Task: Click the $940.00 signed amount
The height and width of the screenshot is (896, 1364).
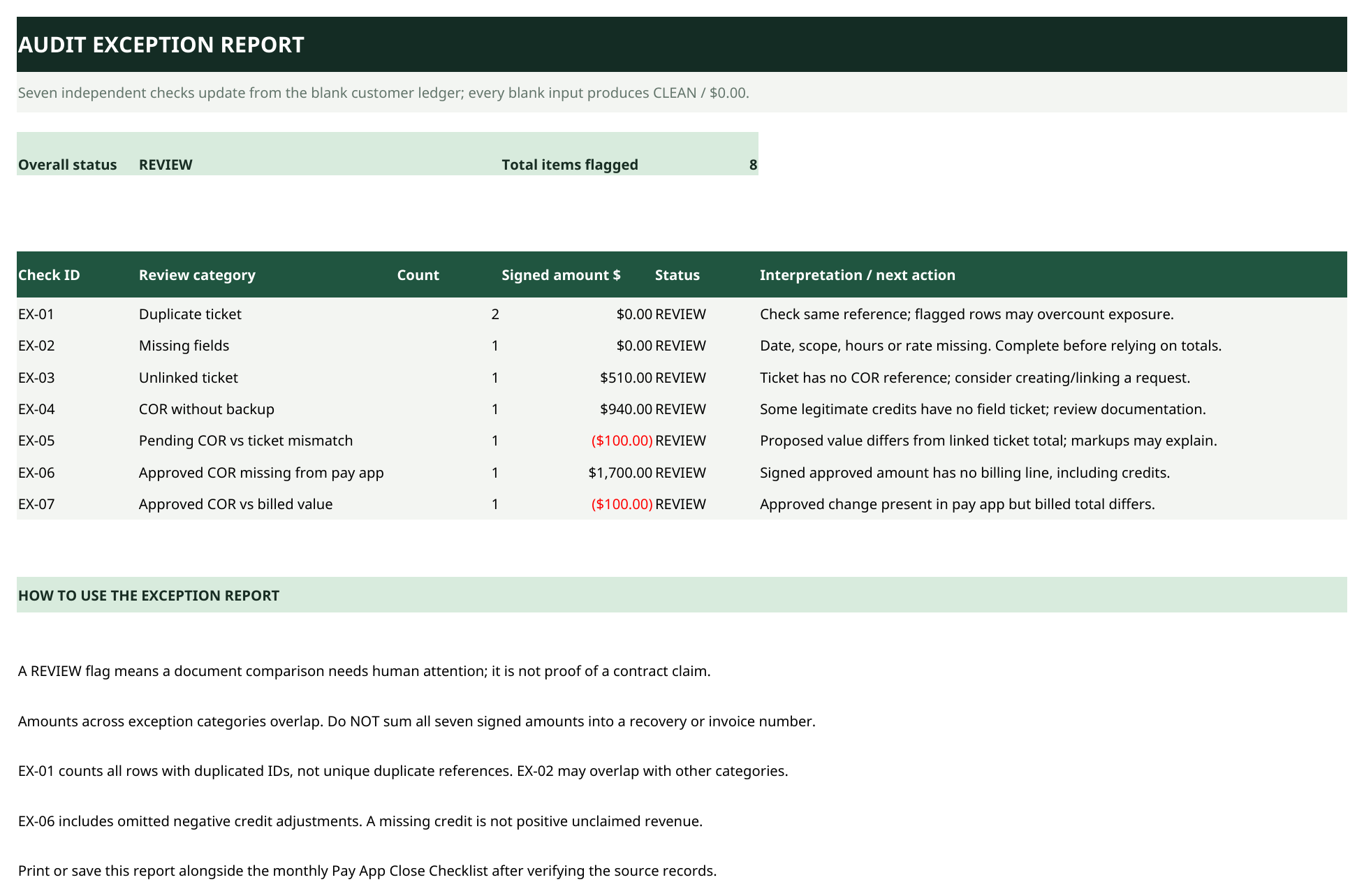Action: click(626, 409)
